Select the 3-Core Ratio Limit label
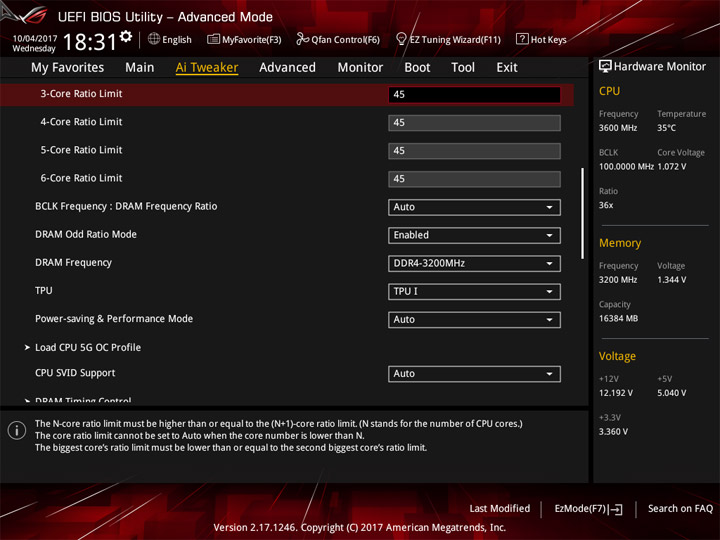This screenshot has width=720, height=540. (x=81, y=94)
